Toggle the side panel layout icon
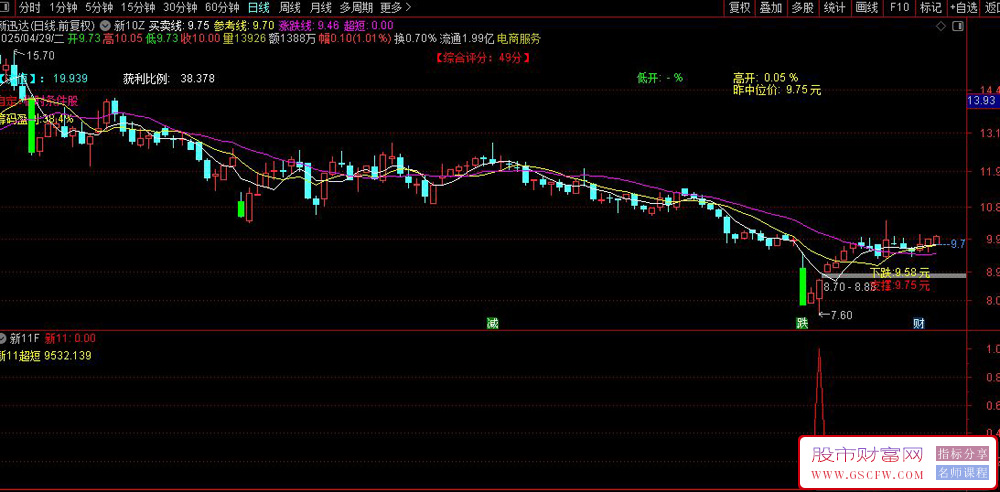Screen dimensions: 1000x492 tap(957, 26)
